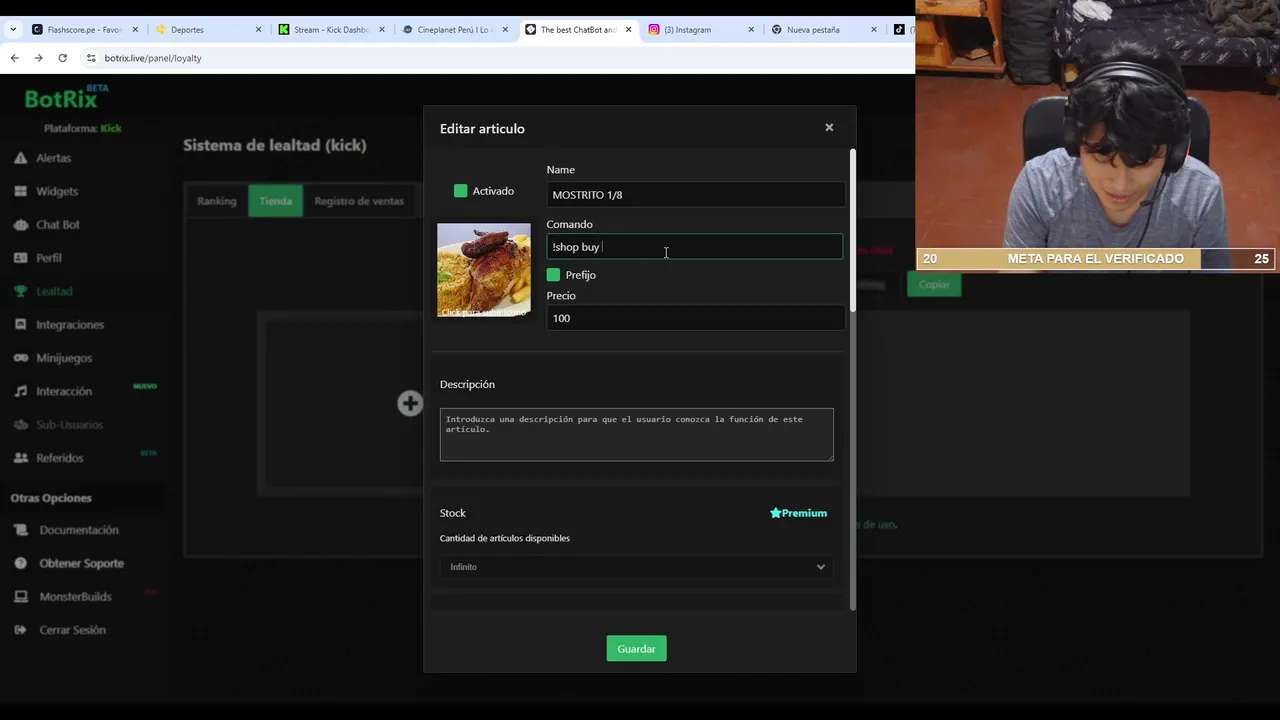Switch to the Tienda tab
The image size is (1280, 720).
click(x=275, y=201)
